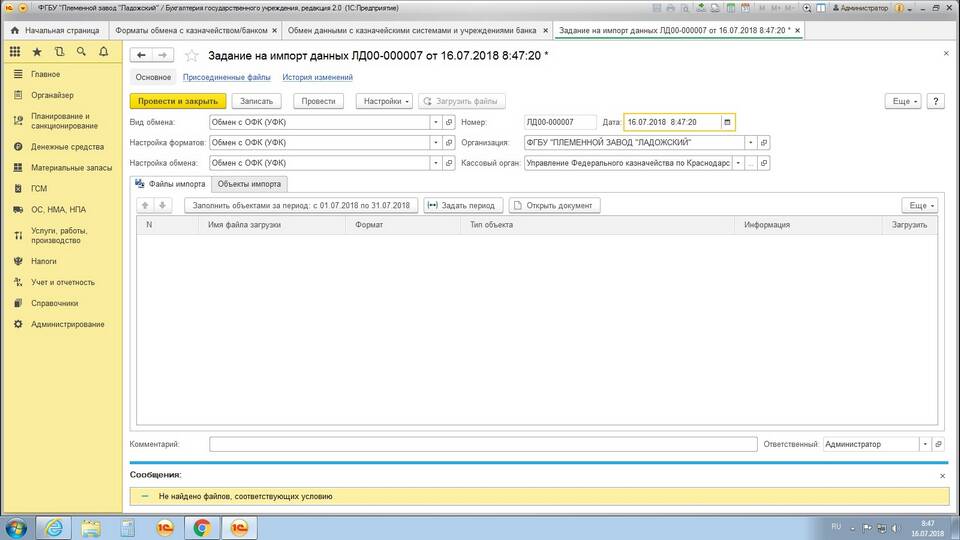Expand the top Еще menu beside the help button
Viewport: 960px width, 540px height.
tap(902, 101)
